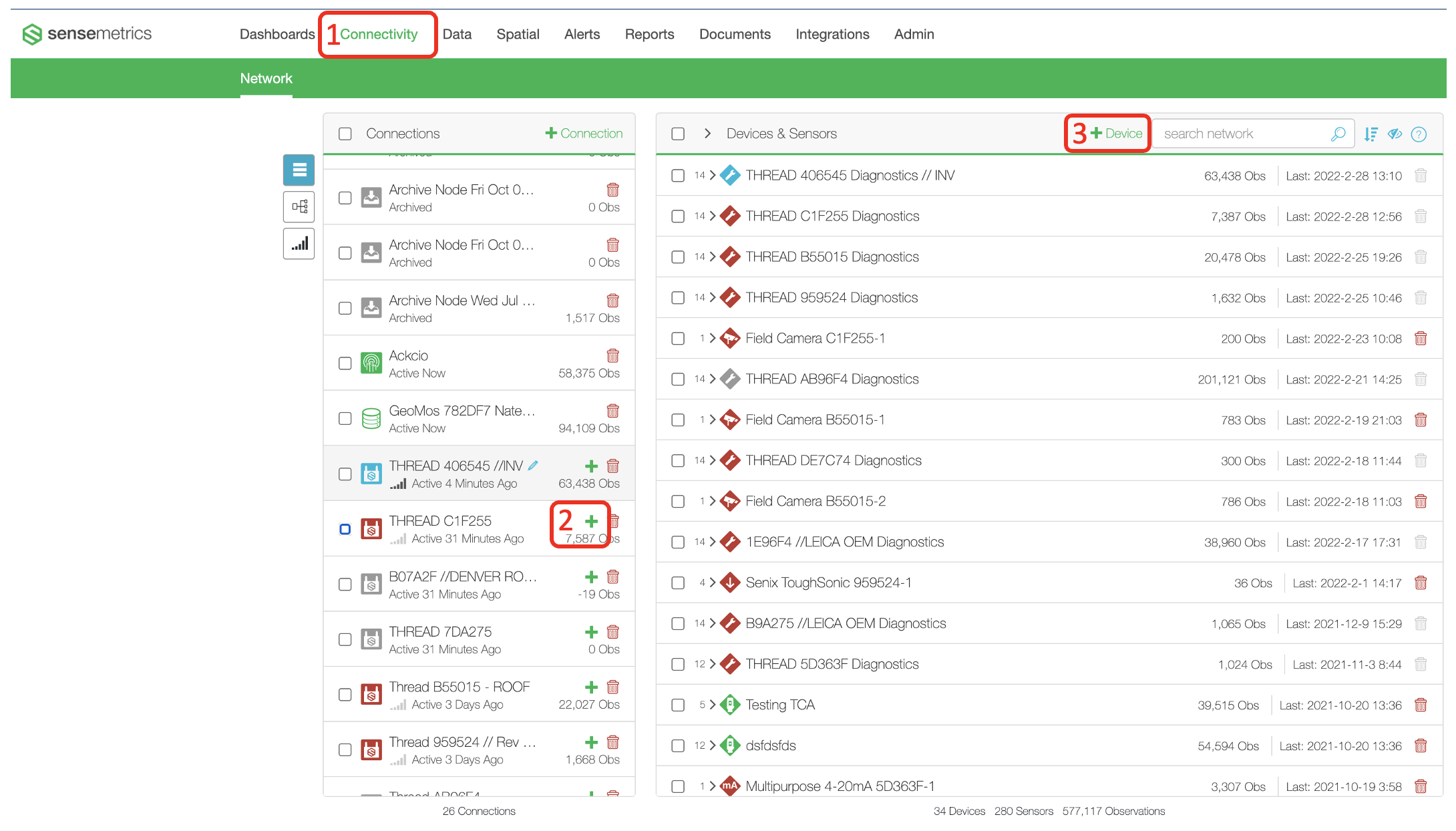This screenshot has width=1456, height=831.
Task: Check Field Camera C1F255-1 checkbox
Action: pos(678,339)
